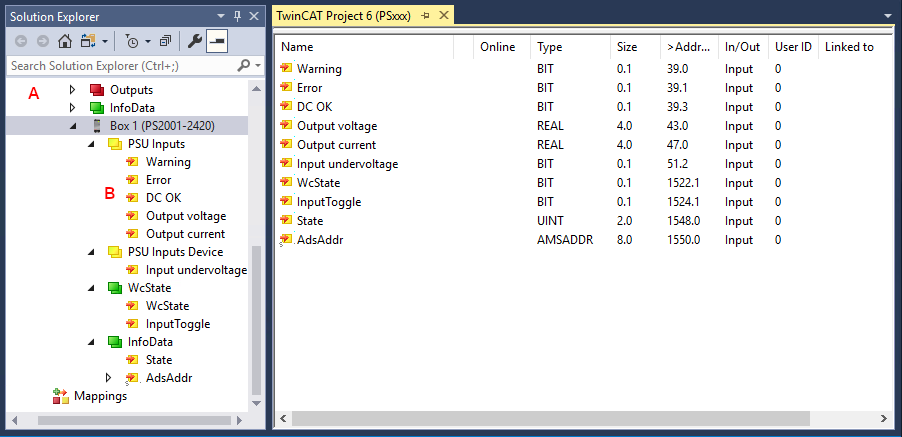Pin the TwinCAT Project 6 tab
Screen dimensions: 902x437
point(424,15)
